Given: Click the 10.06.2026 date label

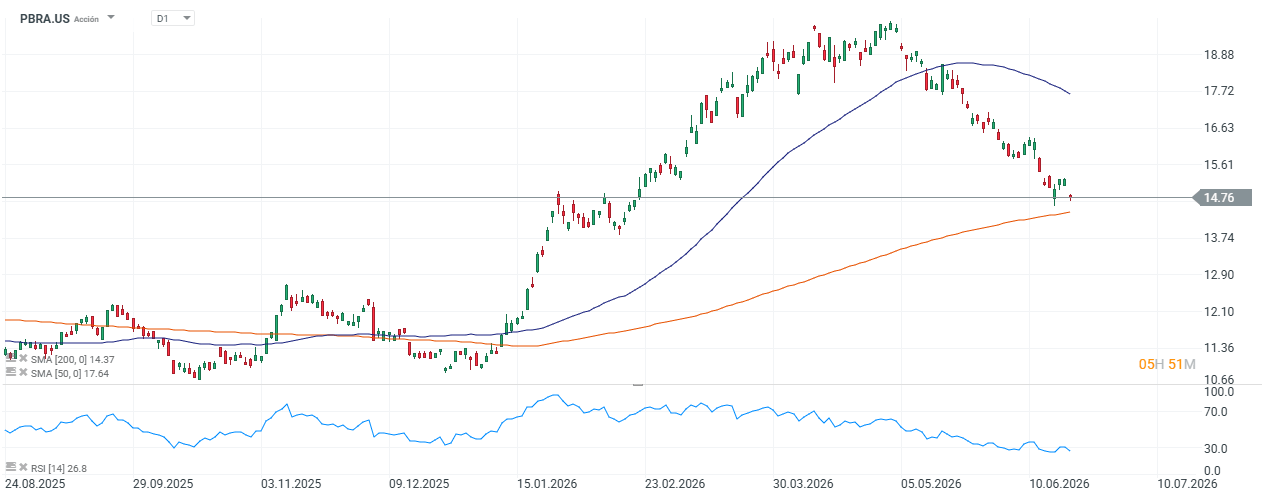Looking at the screenshot, I should (1060, 483).
